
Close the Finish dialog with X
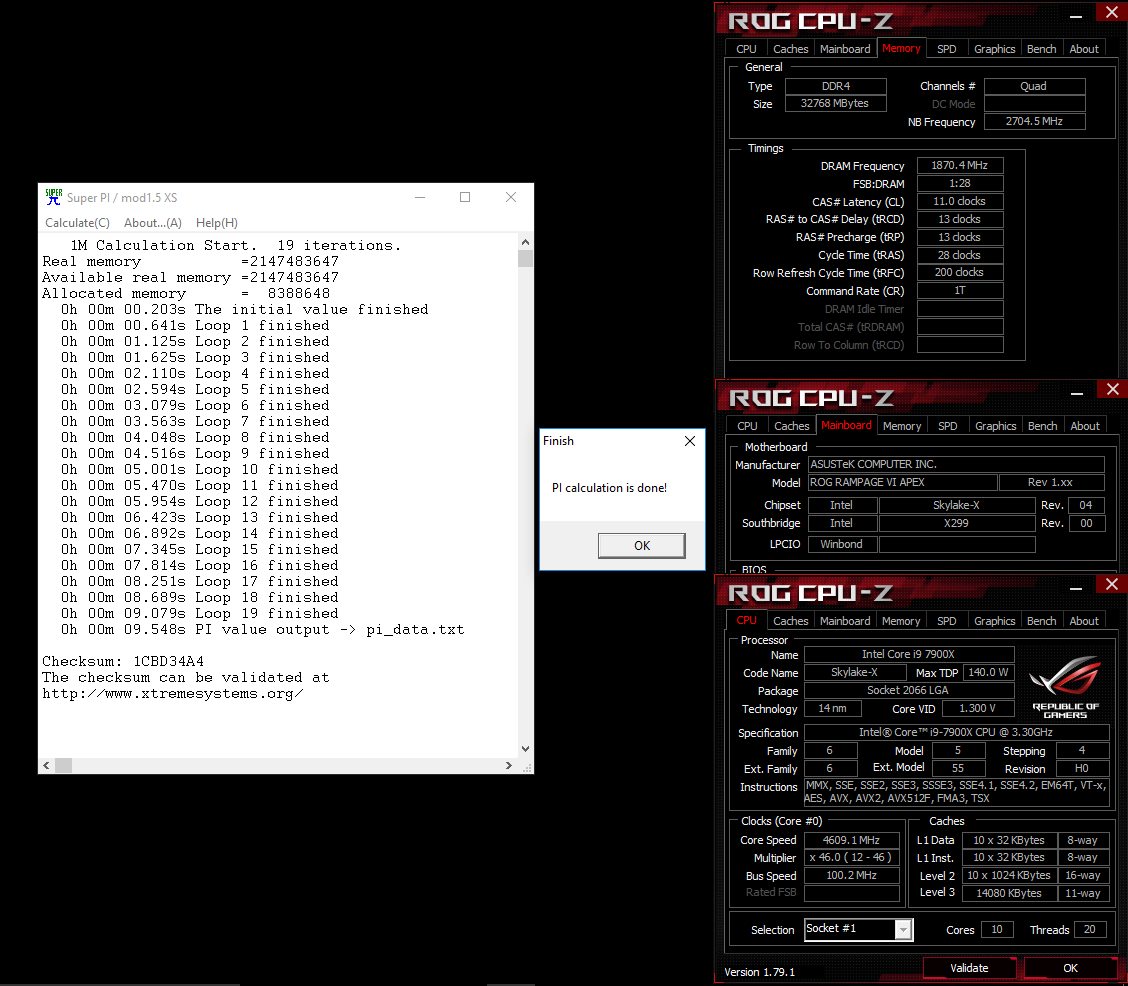pos(690,441)
